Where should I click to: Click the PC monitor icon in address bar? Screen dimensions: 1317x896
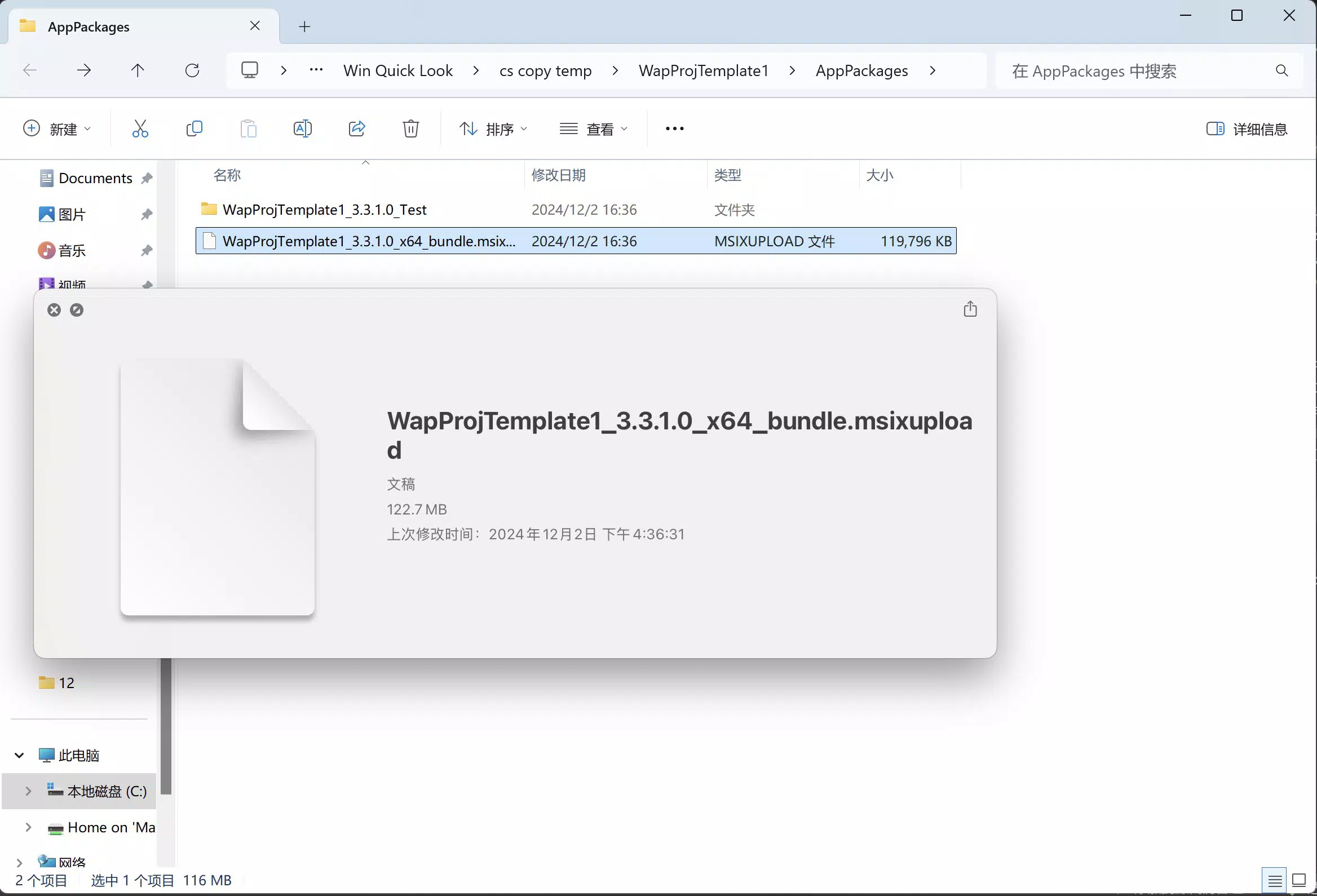tap(249, 70)
